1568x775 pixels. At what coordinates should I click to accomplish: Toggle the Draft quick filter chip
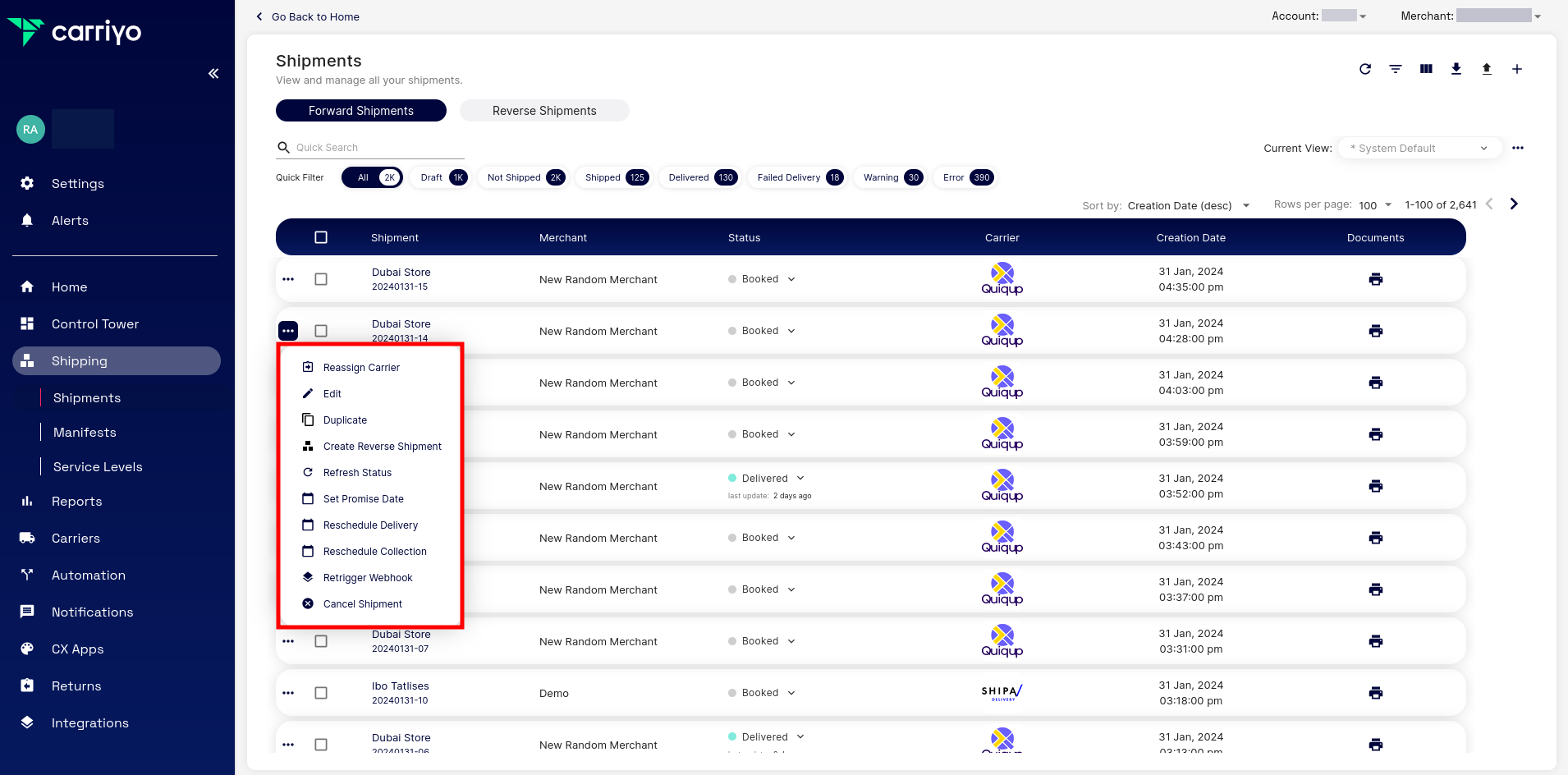[x=439, y=177]
